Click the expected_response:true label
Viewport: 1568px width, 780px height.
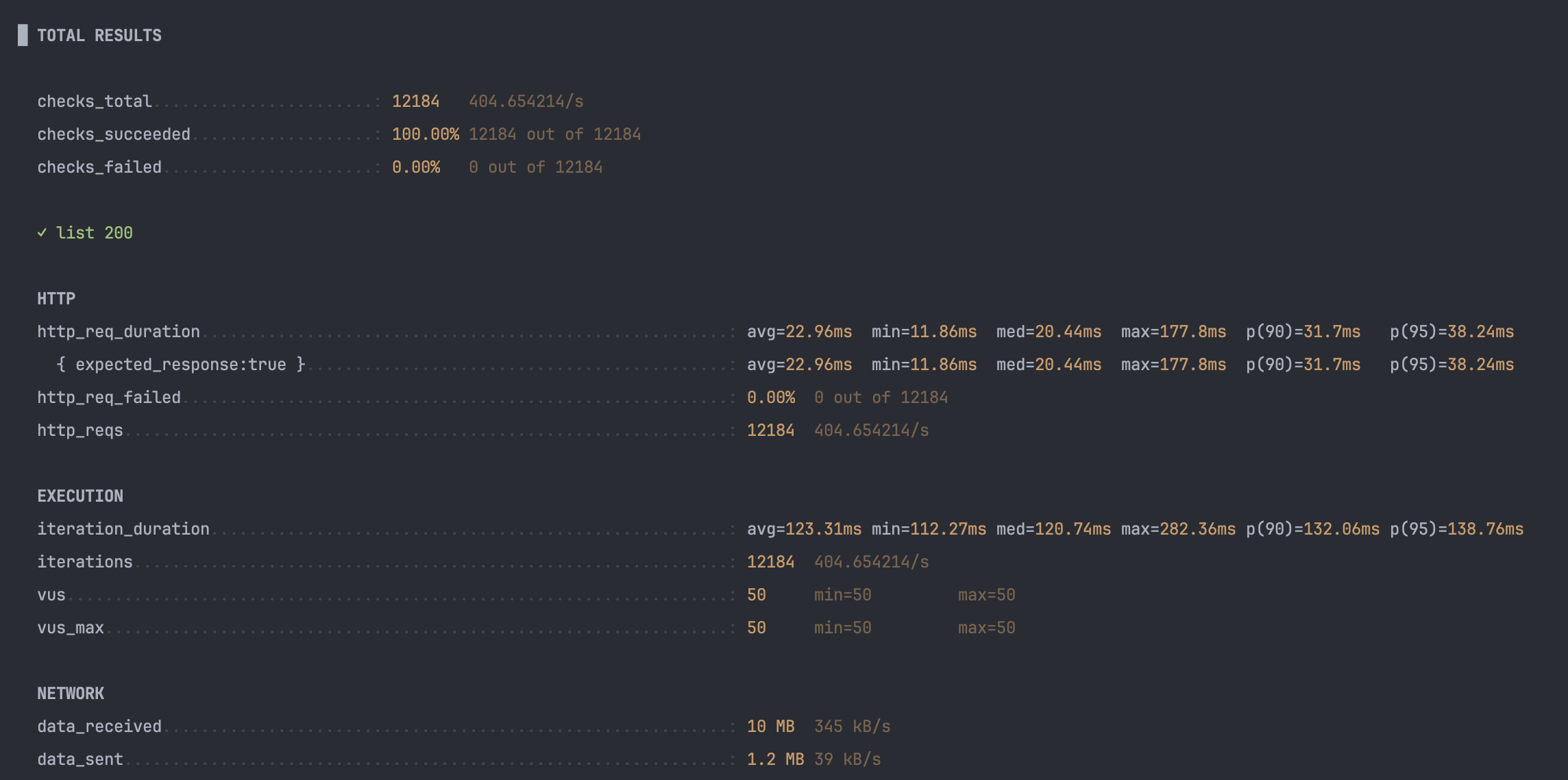181,365
